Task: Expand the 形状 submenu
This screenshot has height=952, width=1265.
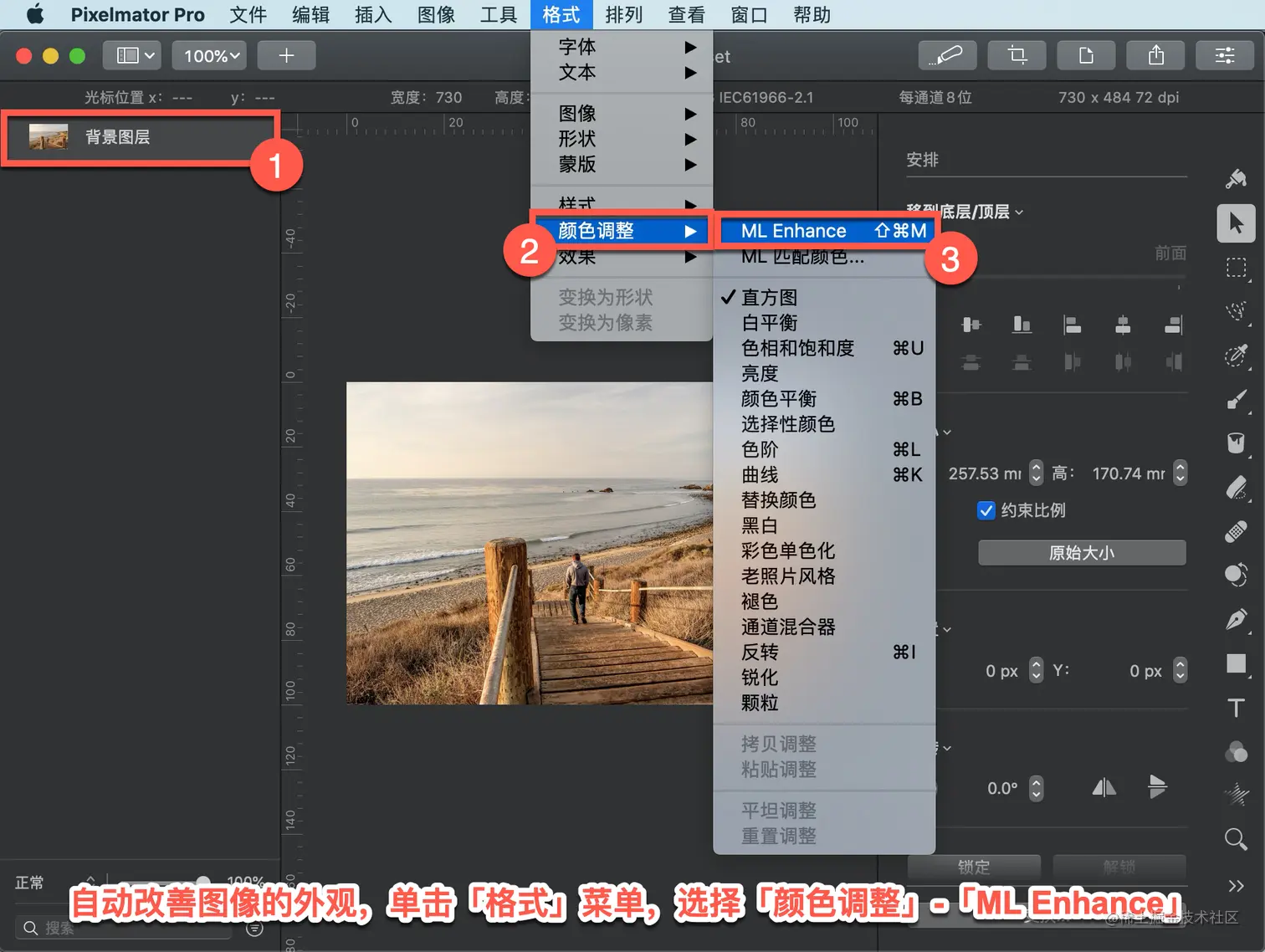Action: point(622,139)
